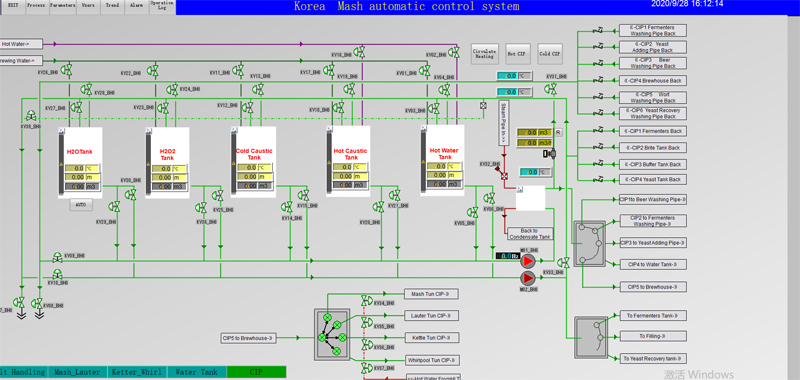Select valve KY26 near Brewing Water line
This screenshot has height=380, width=800.
[66, 70]
